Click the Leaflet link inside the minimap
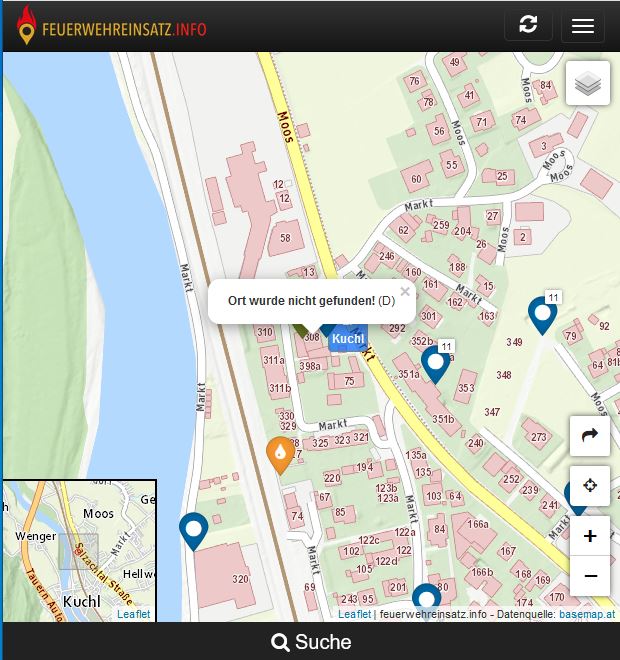Screen dimensions: 620x660 (x=133, y=614)
